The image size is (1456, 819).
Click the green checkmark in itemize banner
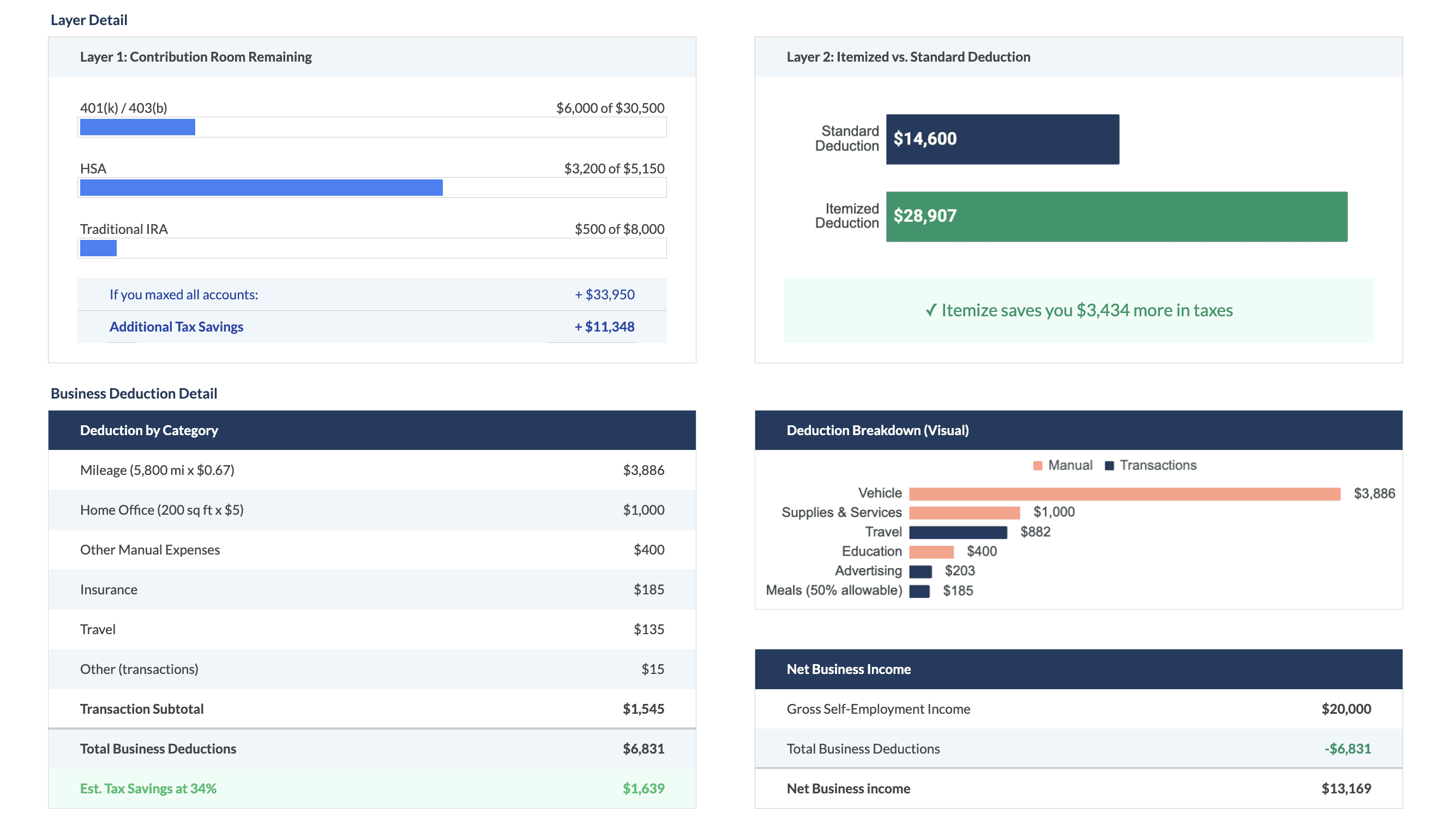tap(930, 311)
